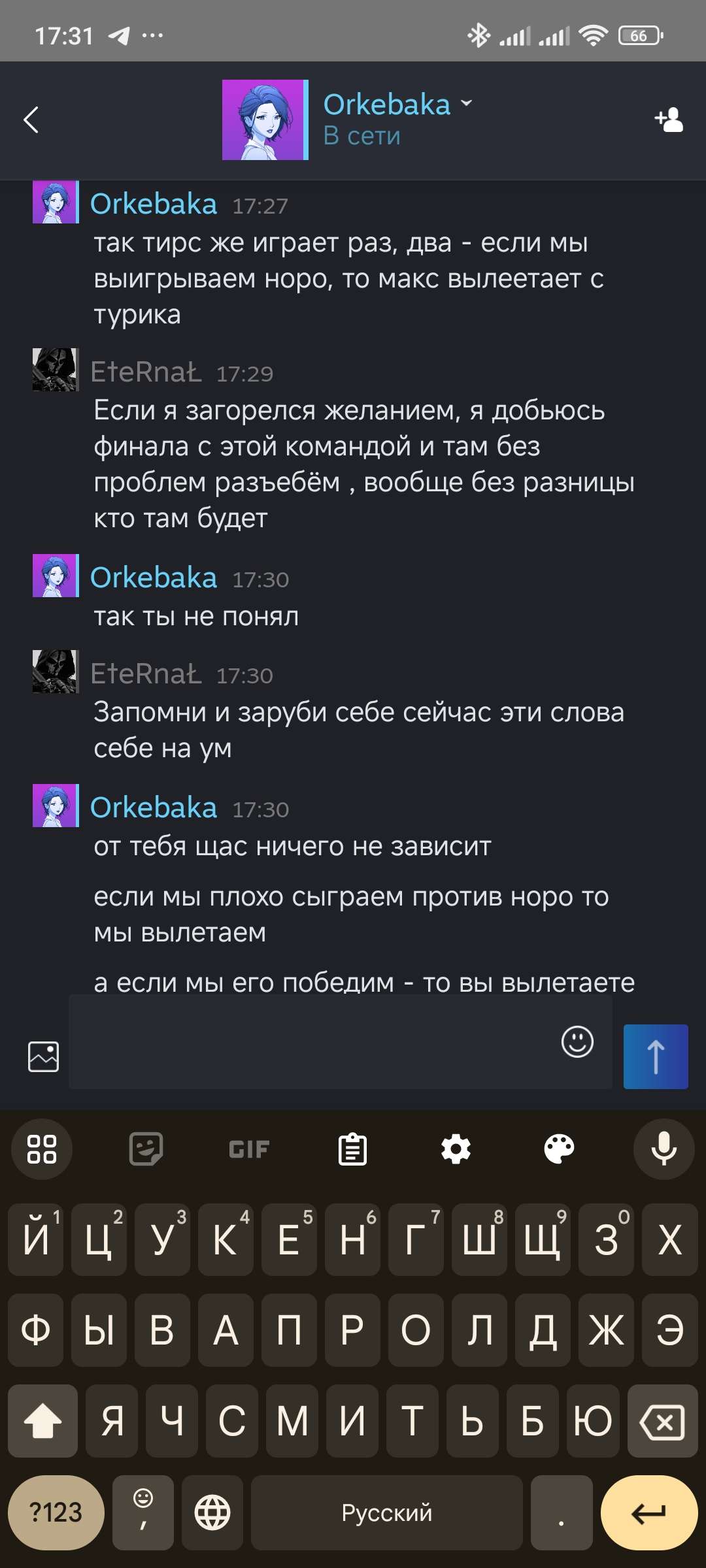The width and height of the screenshot is (706, 1568).
Task: Focus the chat message input field
Action: coord(314,1041)
